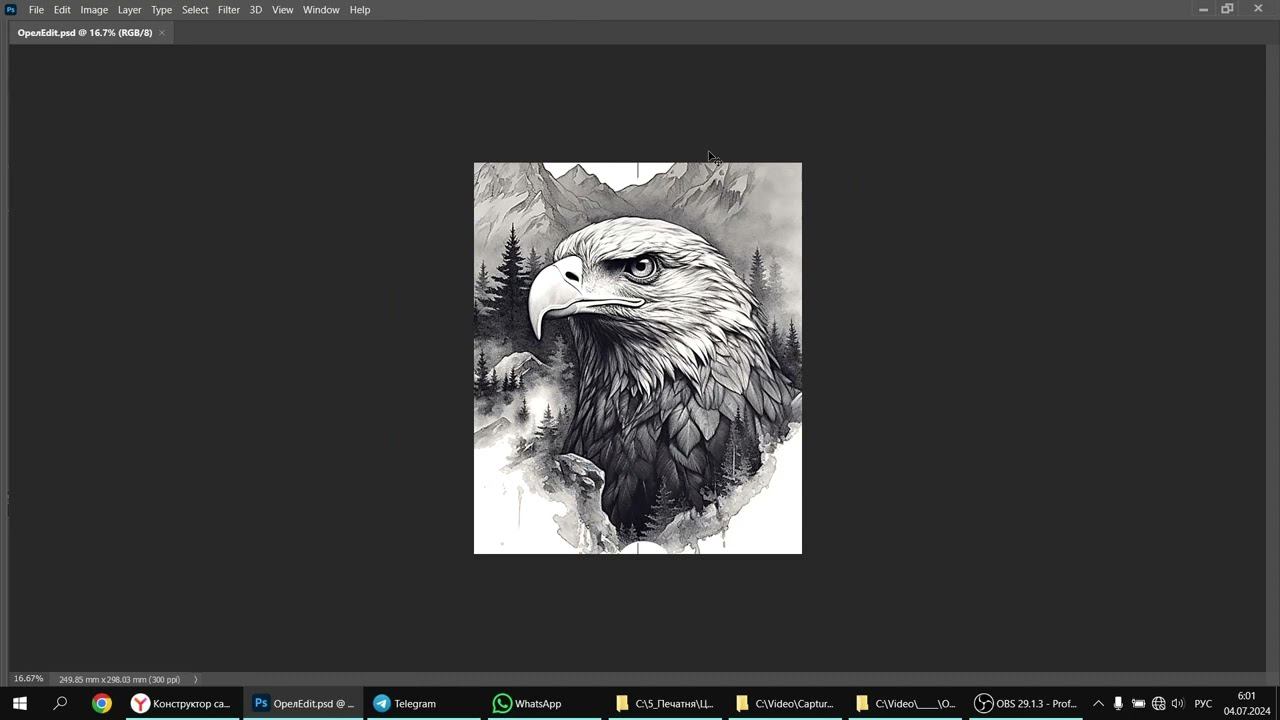
Task: Open the Edit menu
Action: tap(62, 10)
